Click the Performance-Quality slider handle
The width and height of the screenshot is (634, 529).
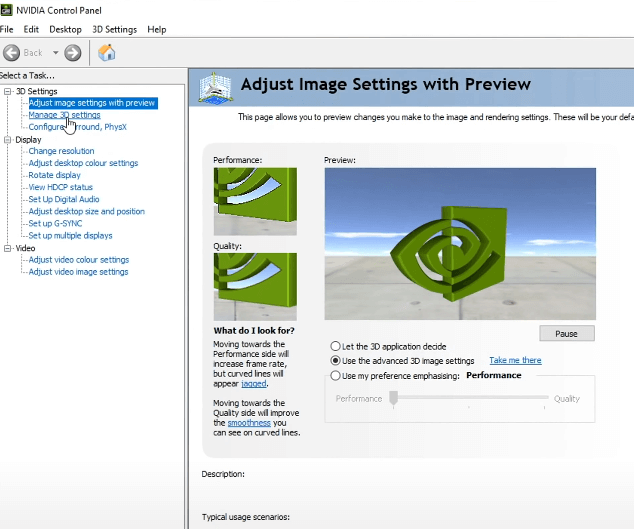click(393, 398)
